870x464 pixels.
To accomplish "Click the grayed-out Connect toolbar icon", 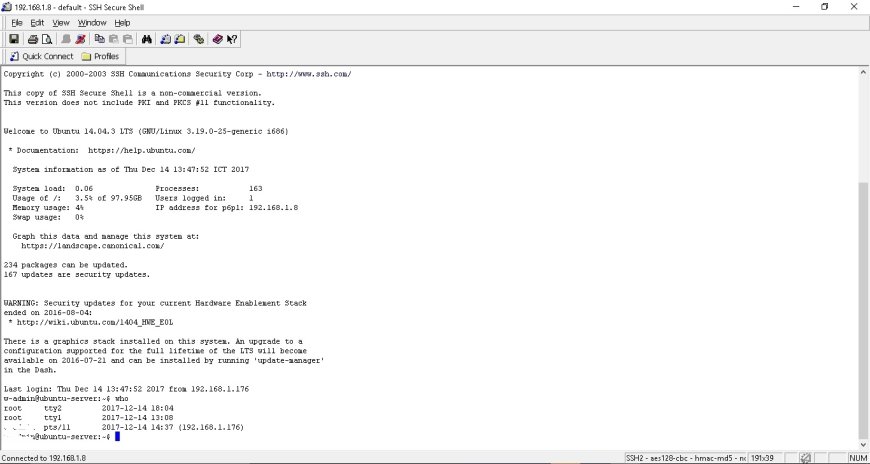I will tap(66, 39).
